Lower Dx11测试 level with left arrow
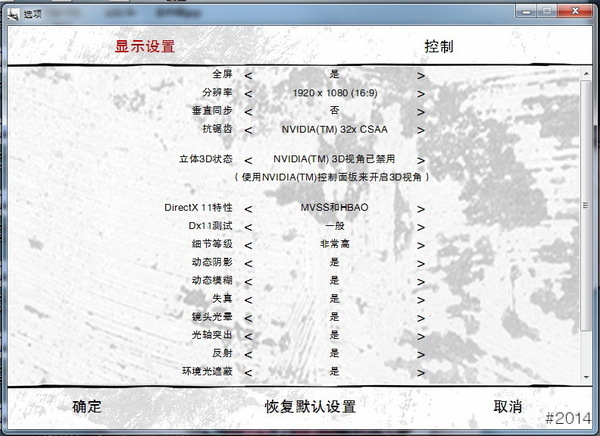Image resolution: width=600 pixels, height=436 pixels. click(248, 227)
